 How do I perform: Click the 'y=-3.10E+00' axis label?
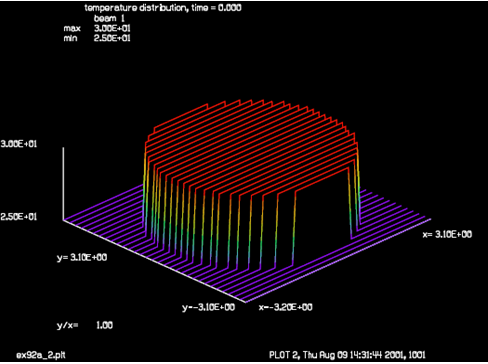click(x=209, y=307)
